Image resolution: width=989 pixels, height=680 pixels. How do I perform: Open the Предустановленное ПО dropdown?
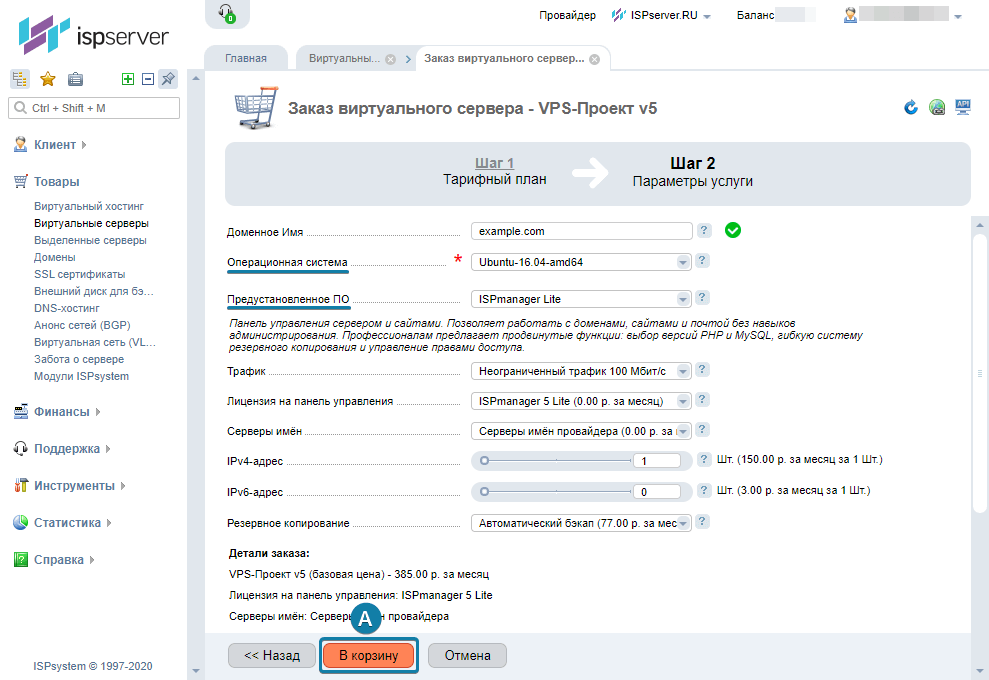pos(581,298)
